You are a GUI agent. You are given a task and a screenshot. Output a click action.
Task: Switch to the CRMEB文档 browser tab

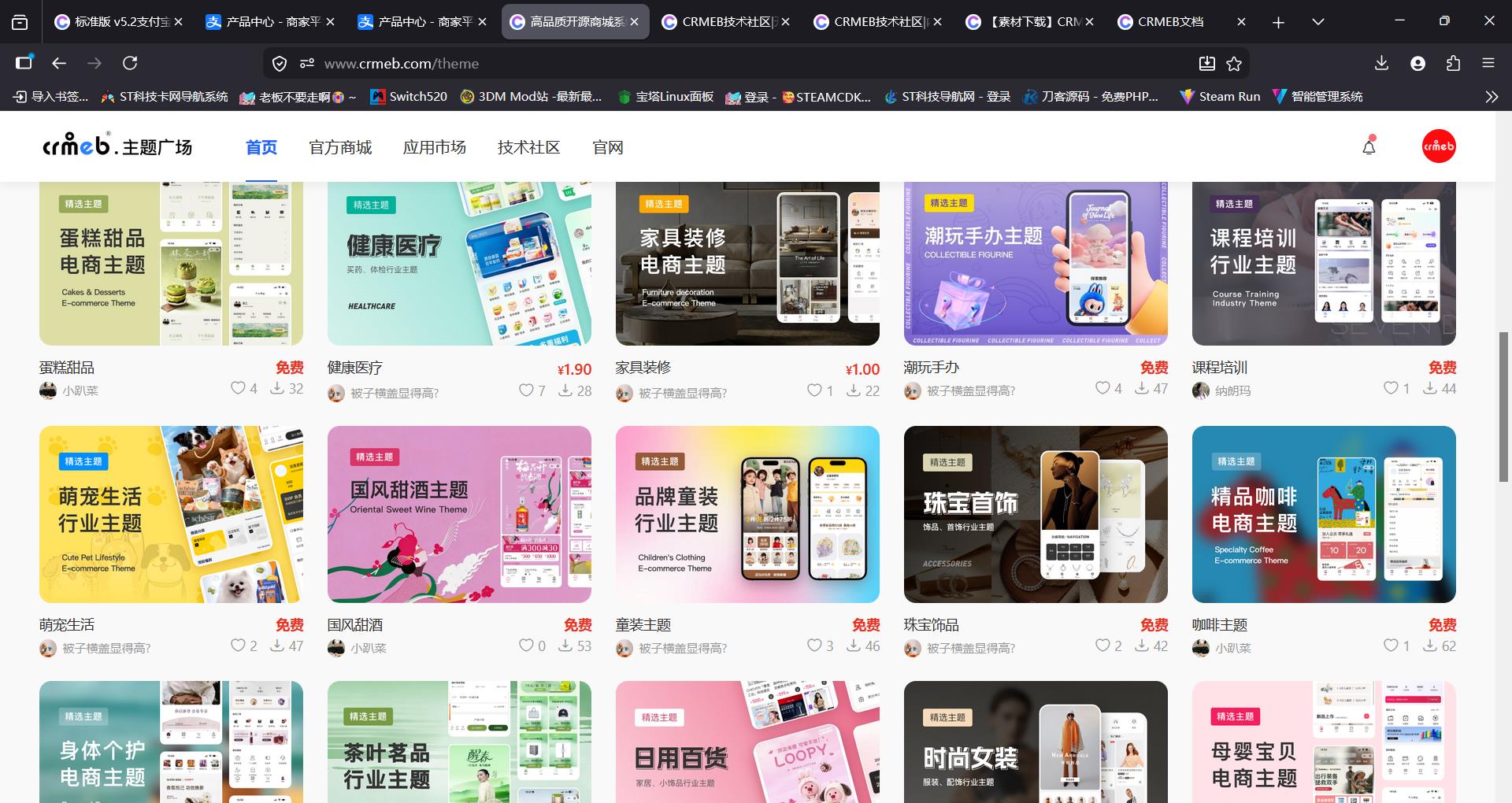click(x=1170, y=22)
